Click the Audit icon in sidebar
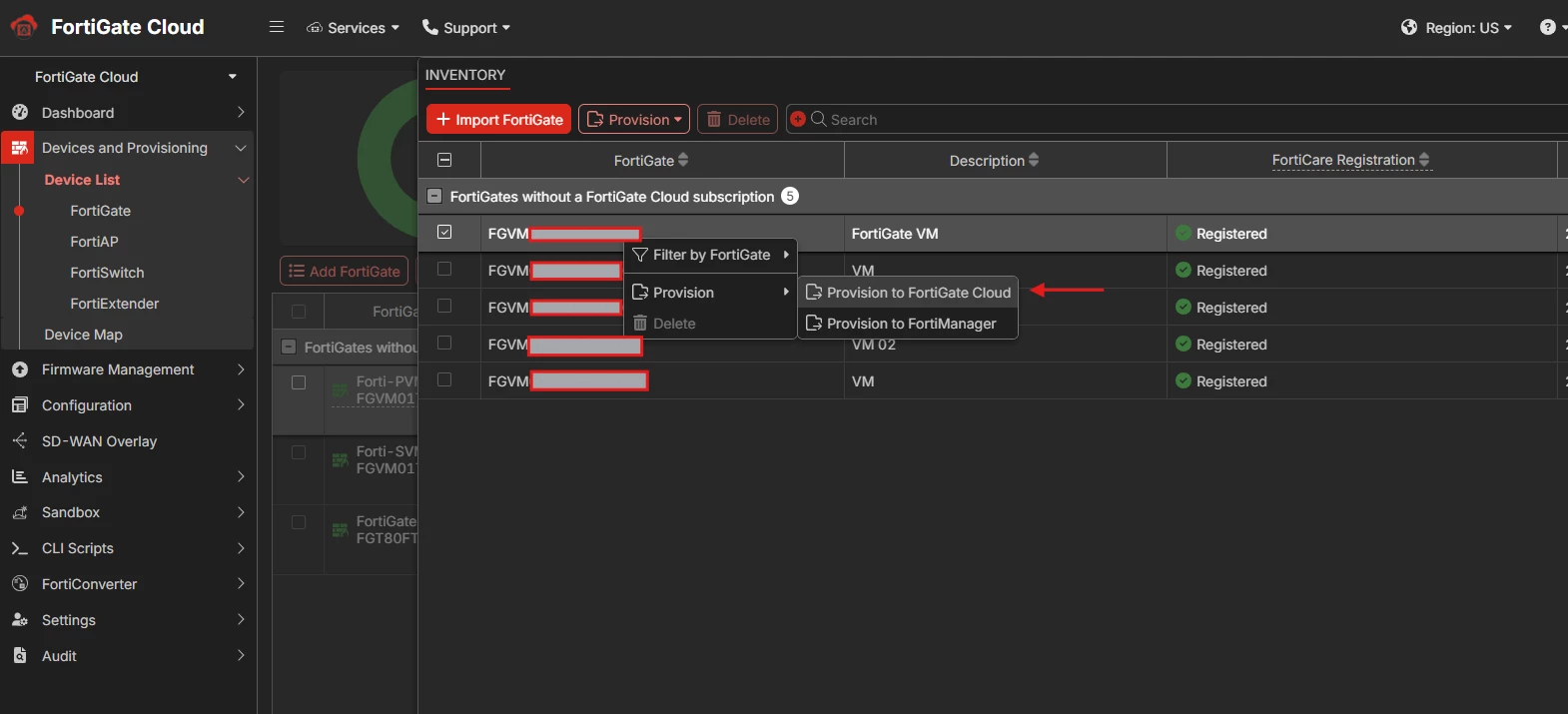 pyautogui.click(x=19, y=656)
